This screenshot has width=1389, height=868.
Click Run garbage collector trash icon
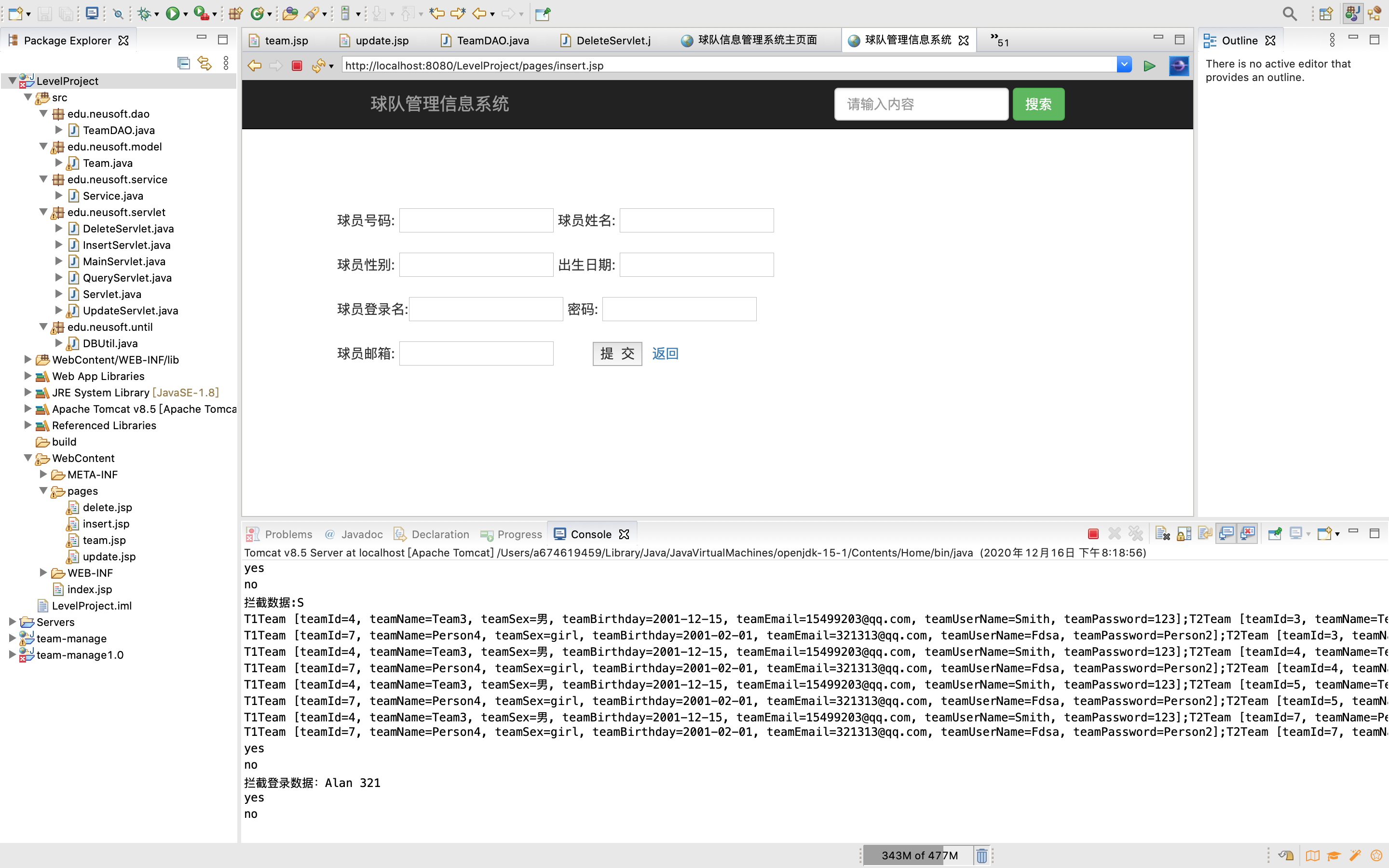pos(982,855)
